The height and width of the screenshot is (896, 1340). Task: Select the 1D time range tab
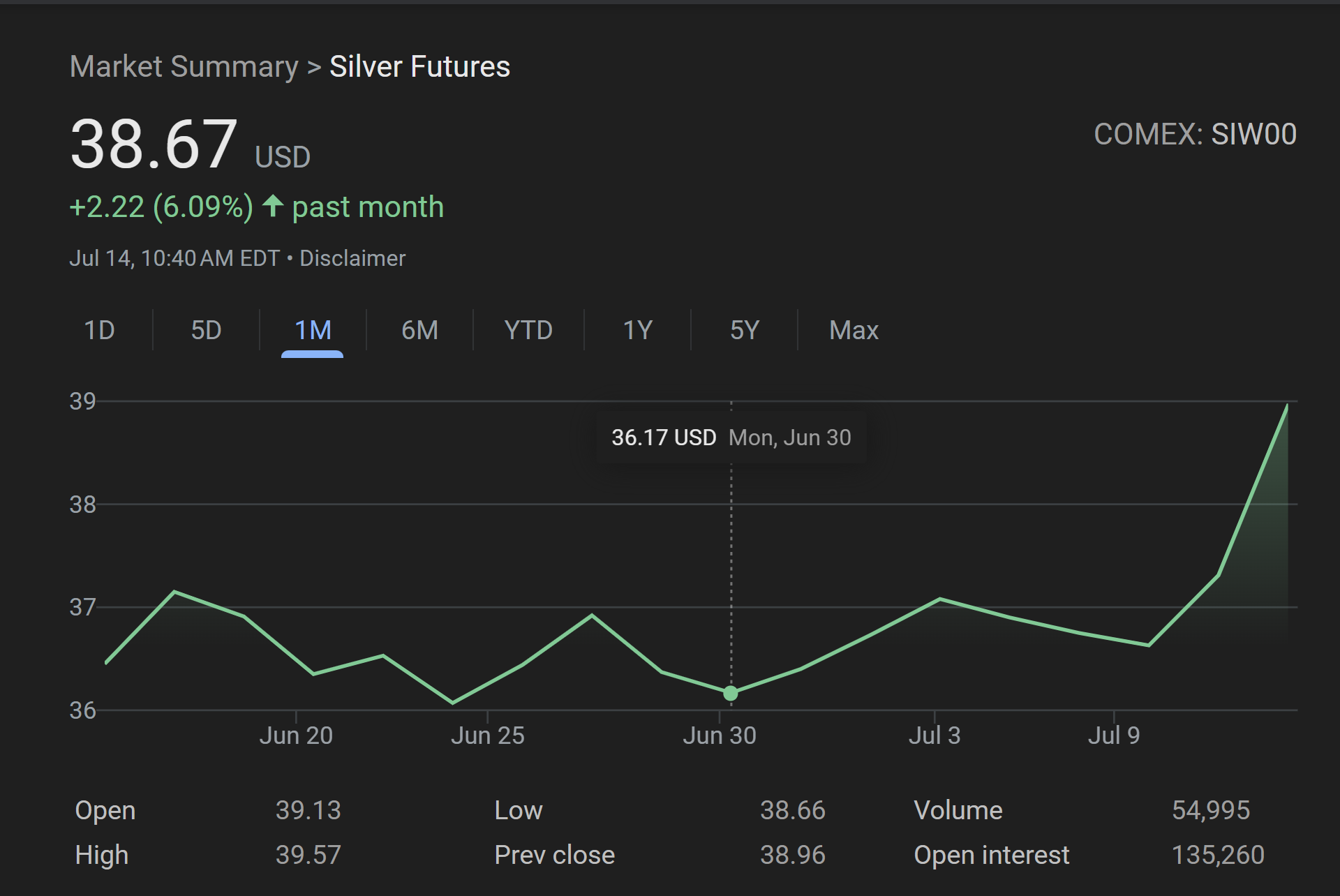[x=99, y=330]
